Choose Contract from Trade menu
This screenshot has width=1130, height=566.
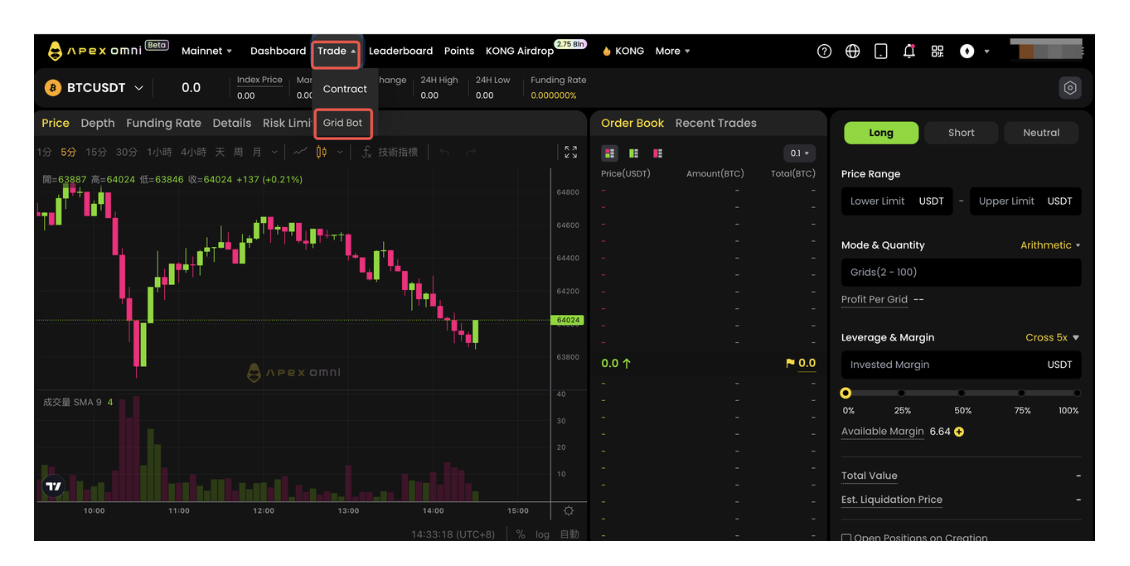click(x=344, y=89)
